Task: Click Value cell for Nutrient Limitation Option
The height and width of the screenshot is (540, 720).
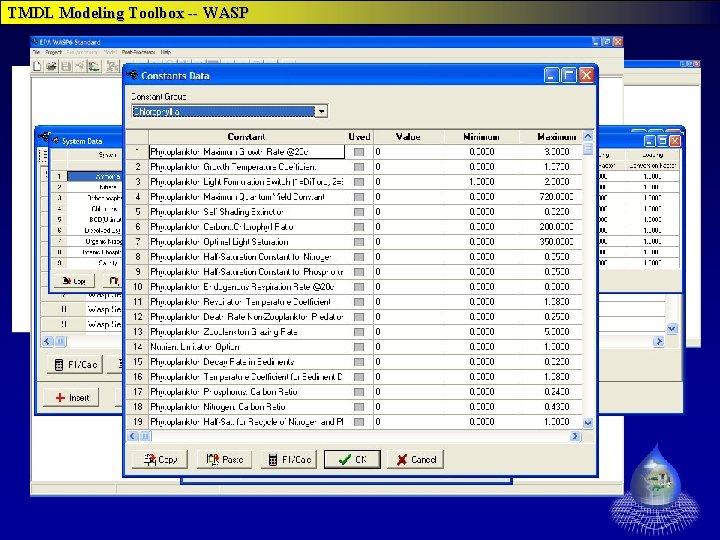Action: tap(409, 347)
